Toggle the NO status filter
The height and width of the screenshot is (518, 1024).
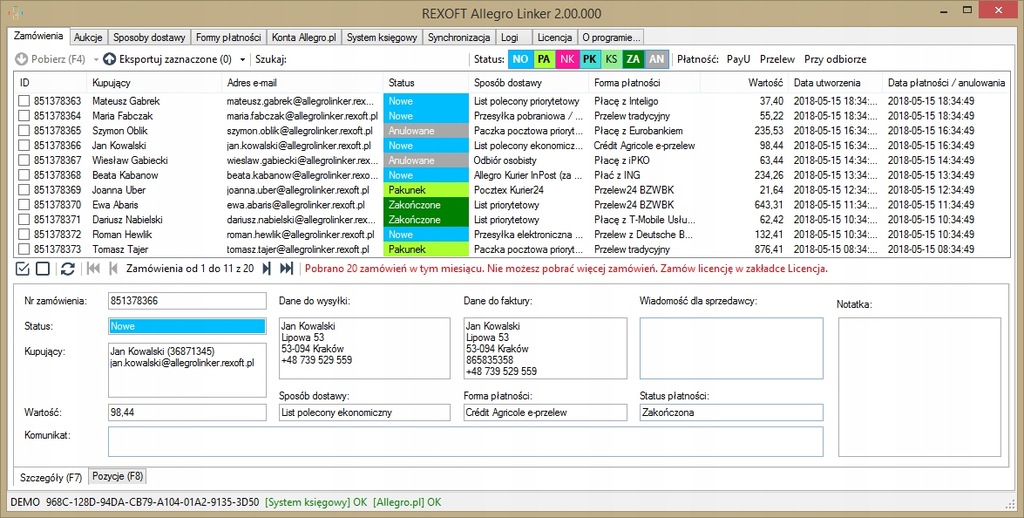pyautogui.click(x=520, y=59)
